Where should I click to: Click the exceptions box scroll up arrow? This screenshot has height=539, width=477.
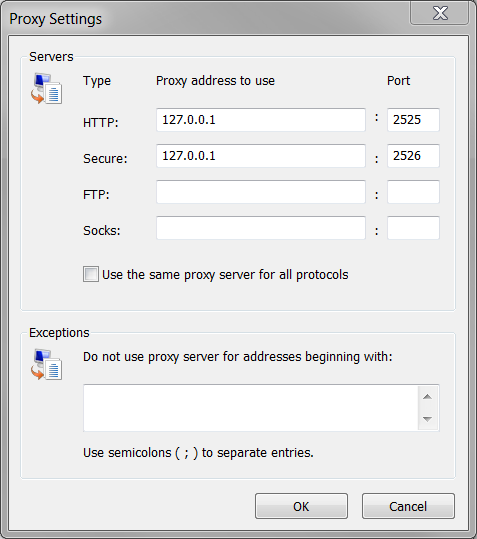(x=428, y=397)
